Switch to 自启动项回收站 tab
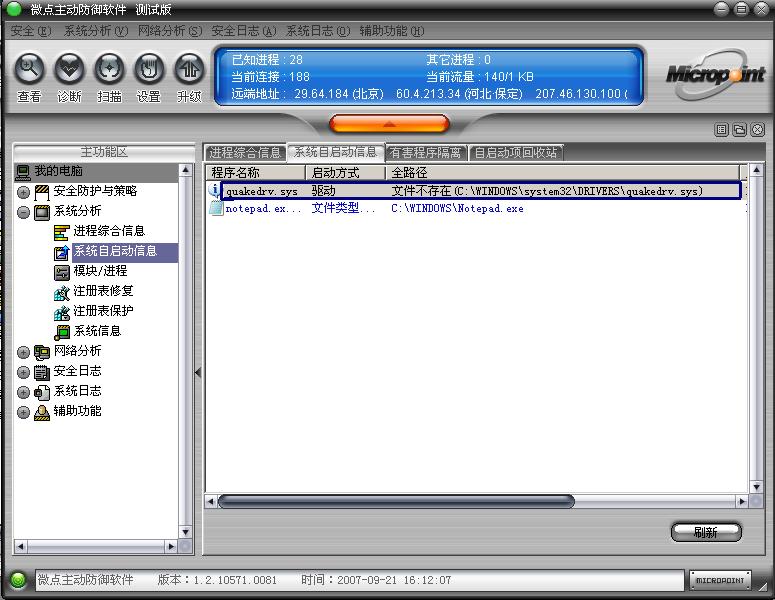 click(x=516, y=153)
